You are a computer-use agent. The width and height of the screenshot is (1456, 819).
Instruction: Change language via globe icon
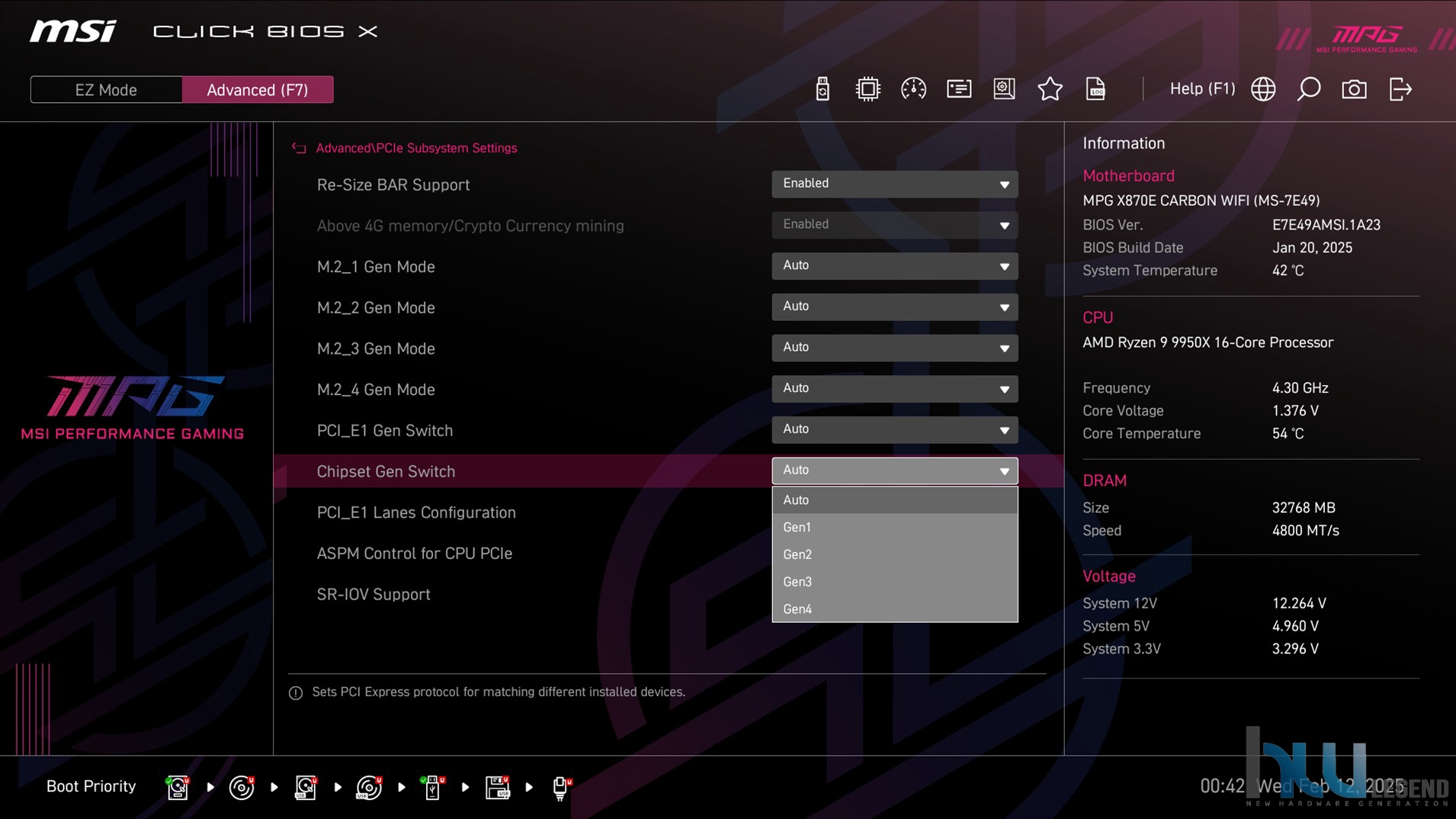point(1263,89)
